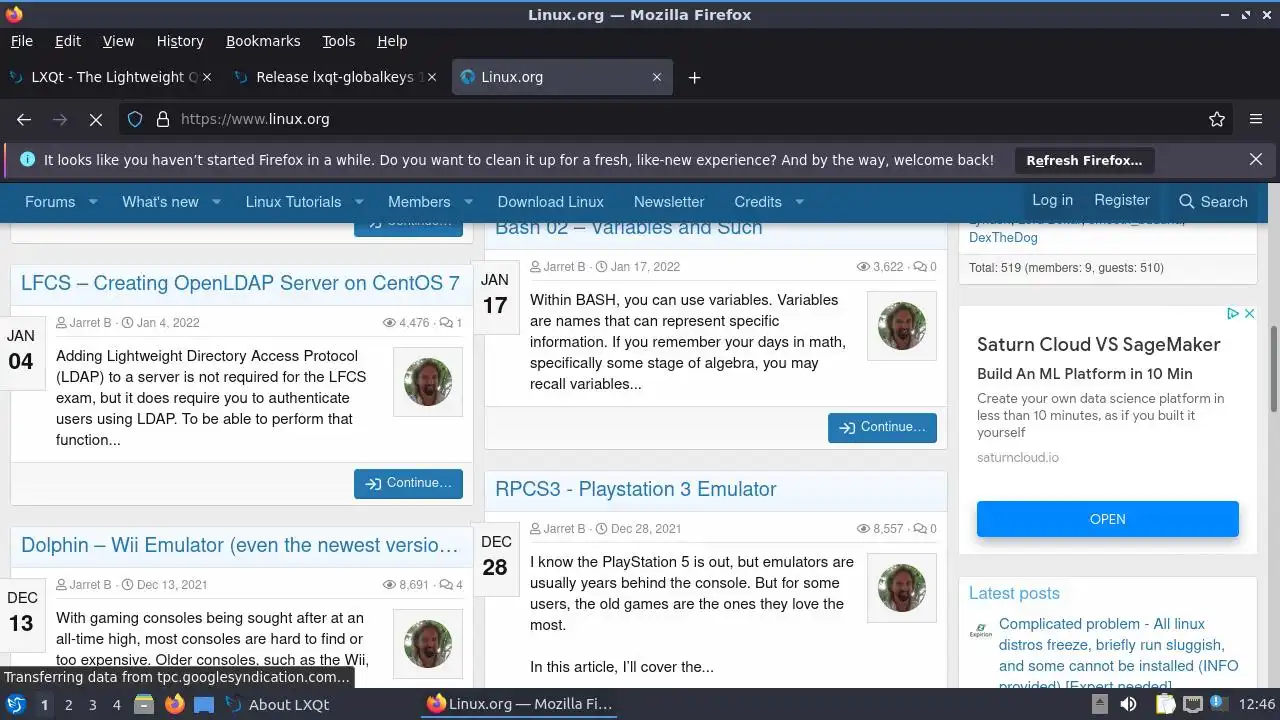Close the Saturn Cloud ad
This screenshot has height=720, width=1280.
click(x=1249, y=314)
